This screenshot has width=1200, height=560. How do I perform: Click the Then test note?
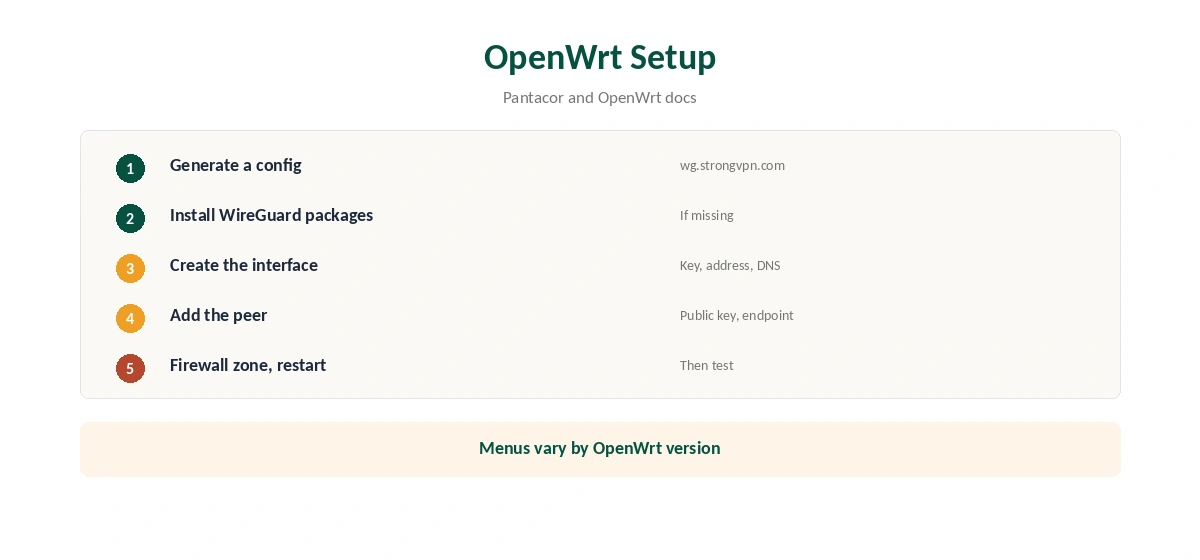pyautogui.click(x=707, y=365)
